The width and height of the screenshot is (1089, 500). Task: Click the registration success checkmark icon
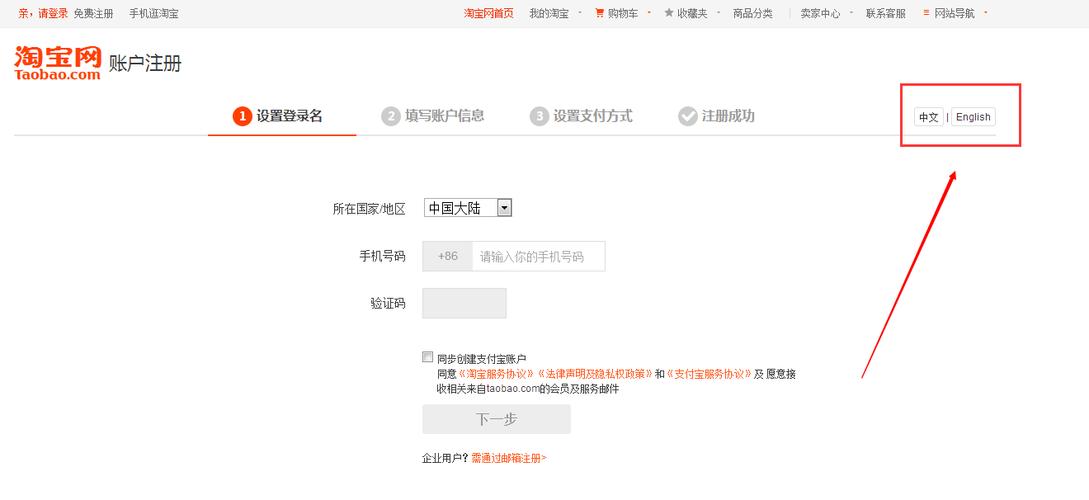pos(688,117)
